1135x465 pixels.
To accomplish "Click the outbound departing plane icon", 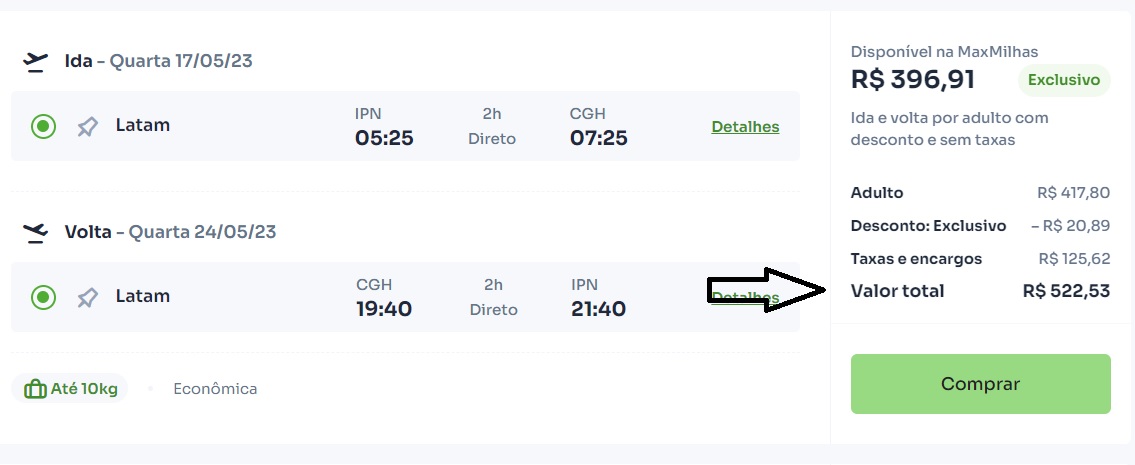I will click(x=35, y=62).
